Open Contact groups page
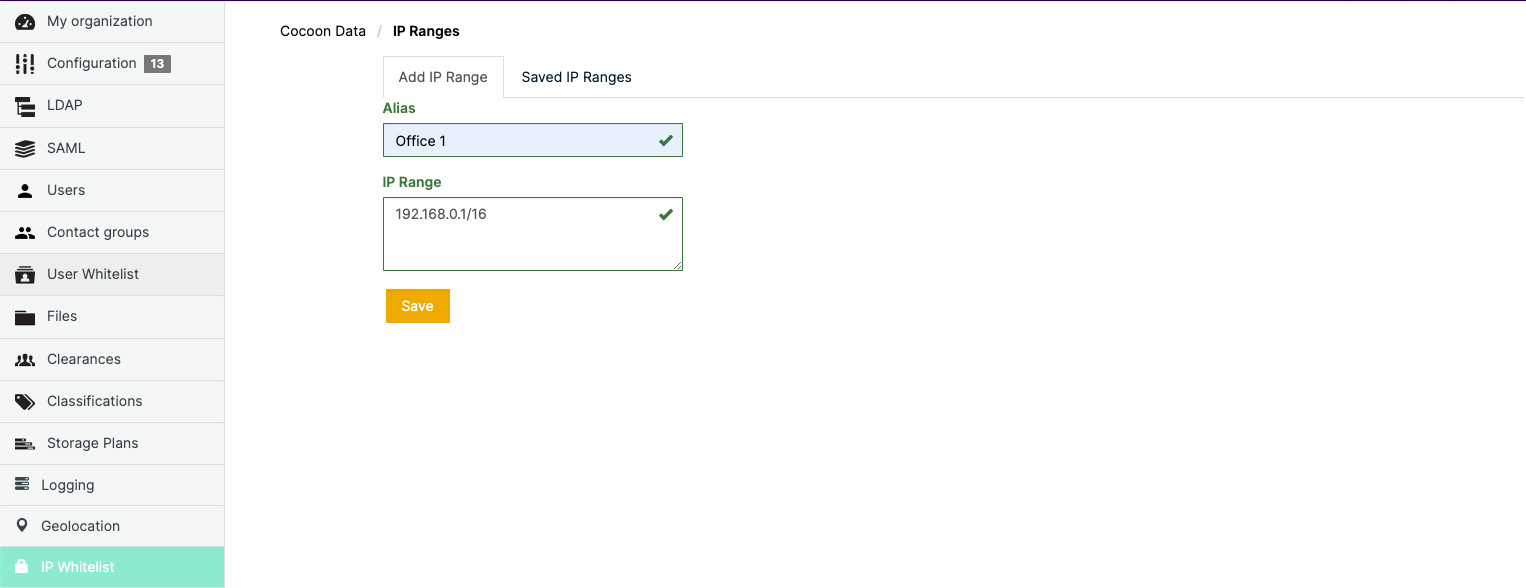This screenshot has width=1526, height=588. click(x=112, y=232)
